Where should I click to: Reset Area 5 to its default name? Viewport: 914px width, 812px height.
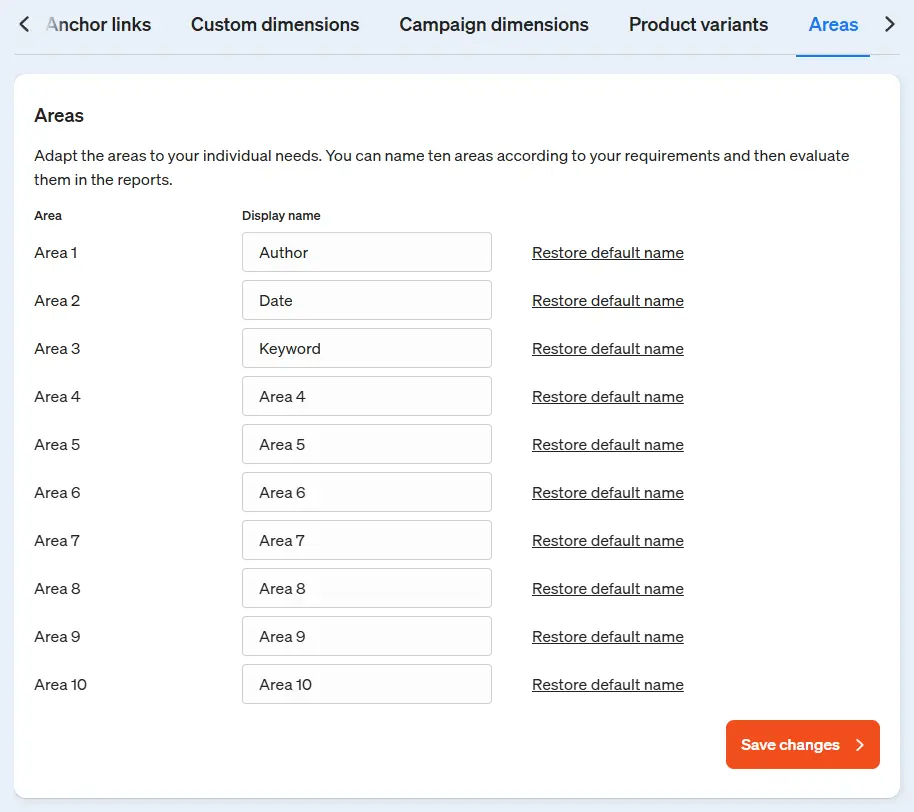(608, 445)
